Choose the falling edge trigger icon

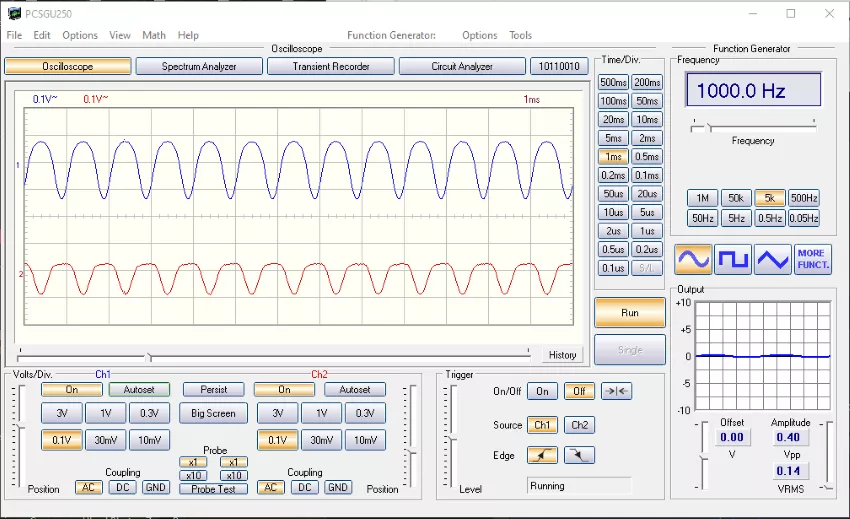pyautogui.click(x=579, y=455)
